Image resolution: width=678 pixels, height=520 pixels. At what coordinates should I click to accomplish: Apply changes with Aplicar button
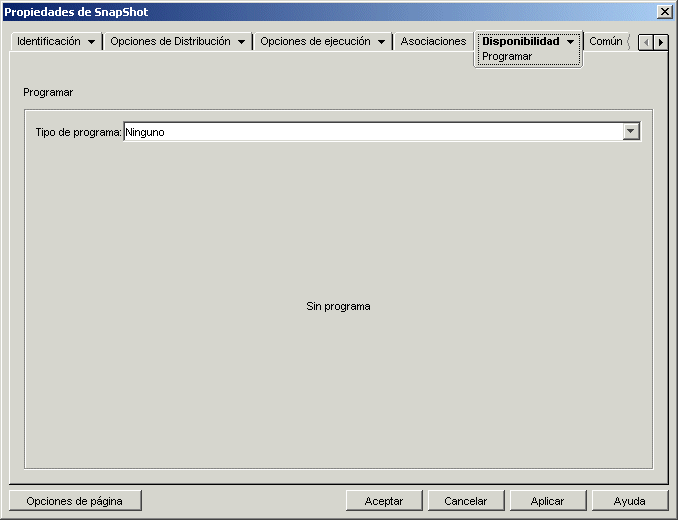[x=547, y=501]
